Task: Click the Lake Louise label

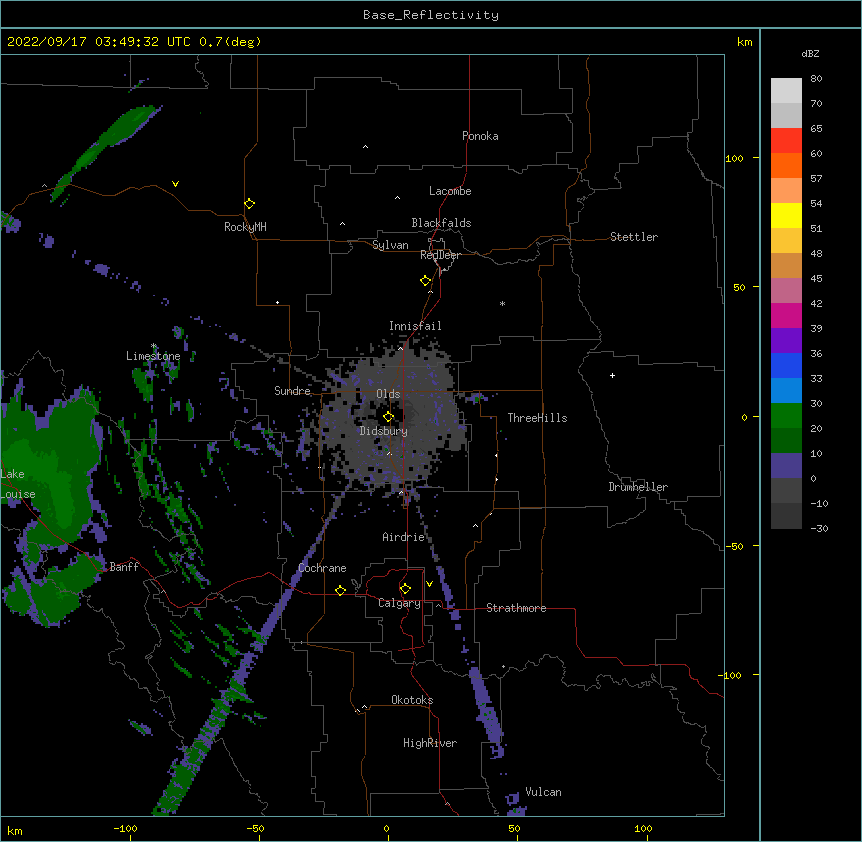Action: tap(18, 484)
